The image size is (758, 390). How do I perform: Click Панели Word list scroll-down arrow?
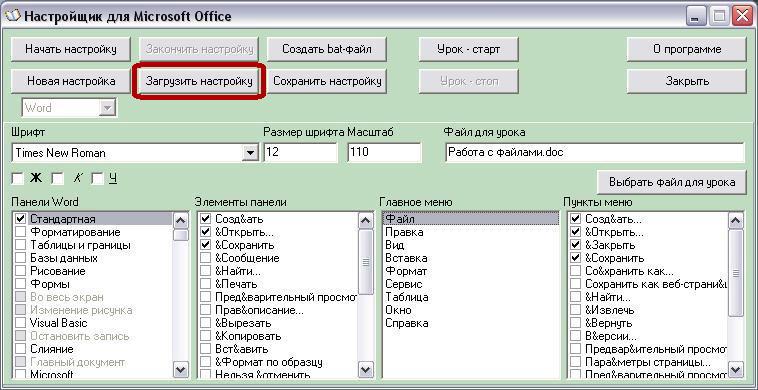pyautogui.click(x=181, y=370)
